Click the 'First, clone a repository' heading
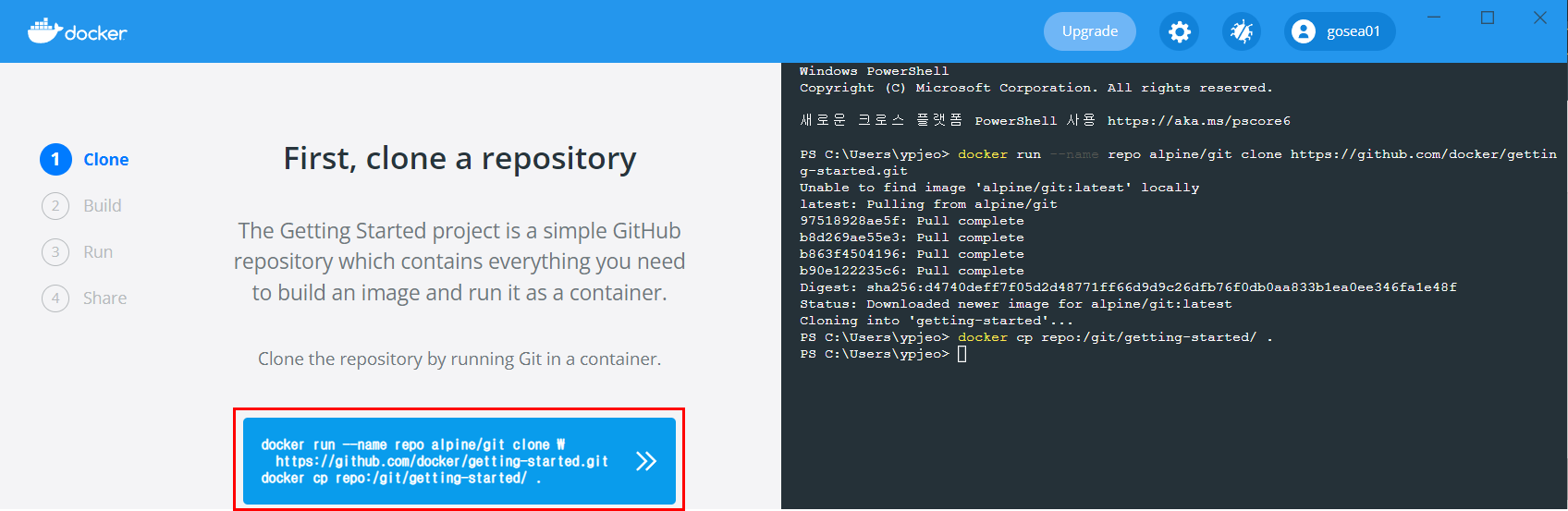This screenshot has width=1568, height=511. click(459, 159)
